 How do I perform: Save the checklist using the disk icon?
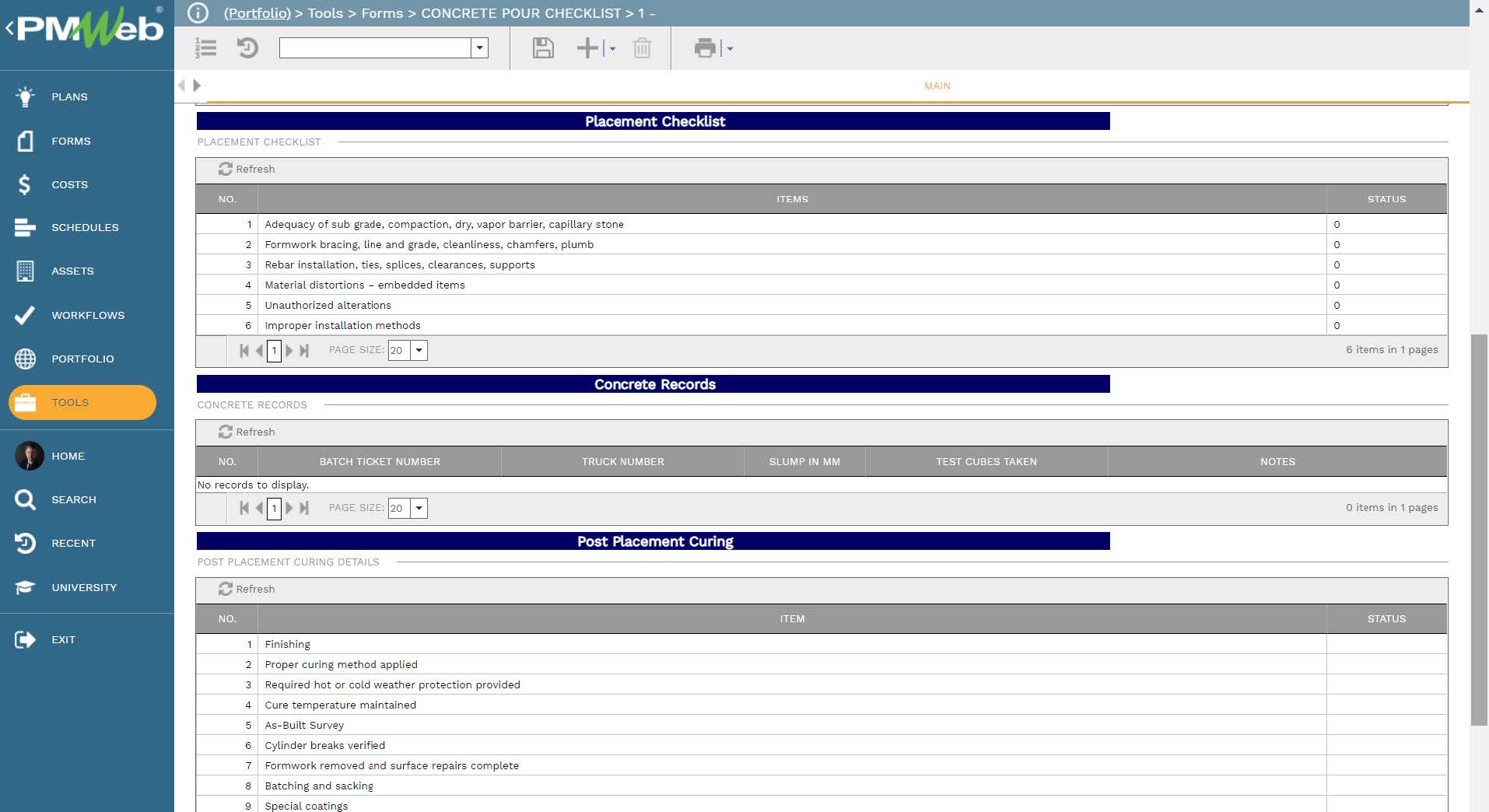coord(543,48)
